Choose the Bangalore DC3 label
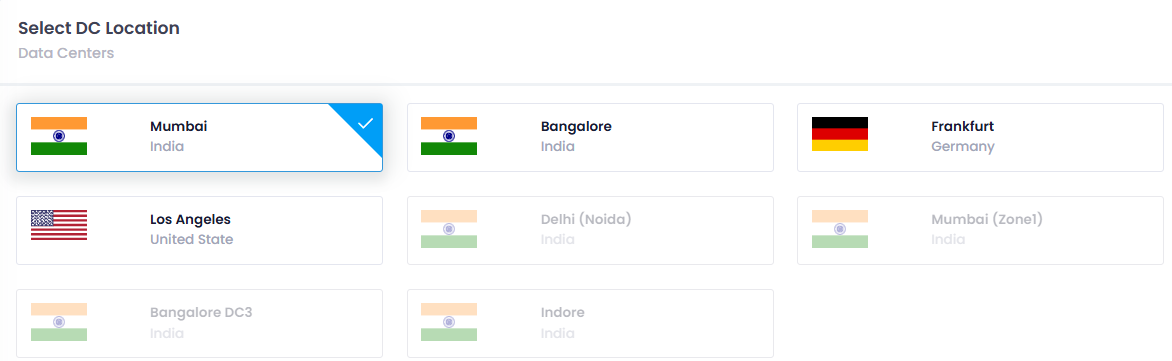Image resolution: width=1172 pixels, height=361 pixels. coord(201,312)
